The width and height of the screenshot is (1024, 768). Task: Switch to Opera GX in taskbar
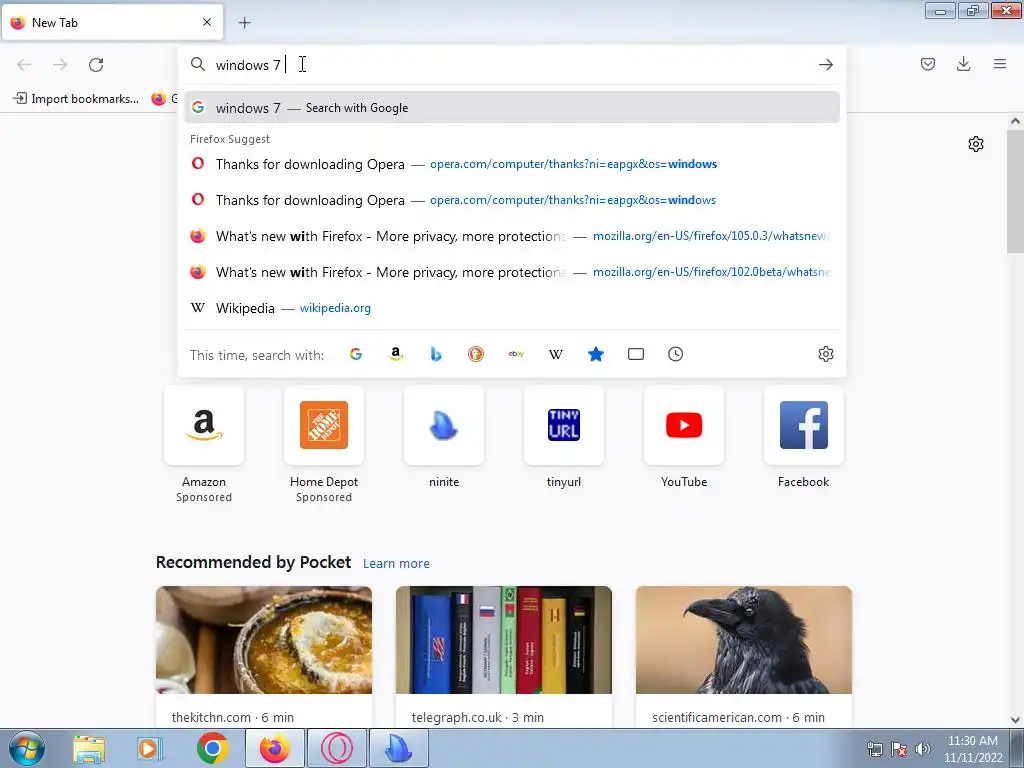[337, 749]
